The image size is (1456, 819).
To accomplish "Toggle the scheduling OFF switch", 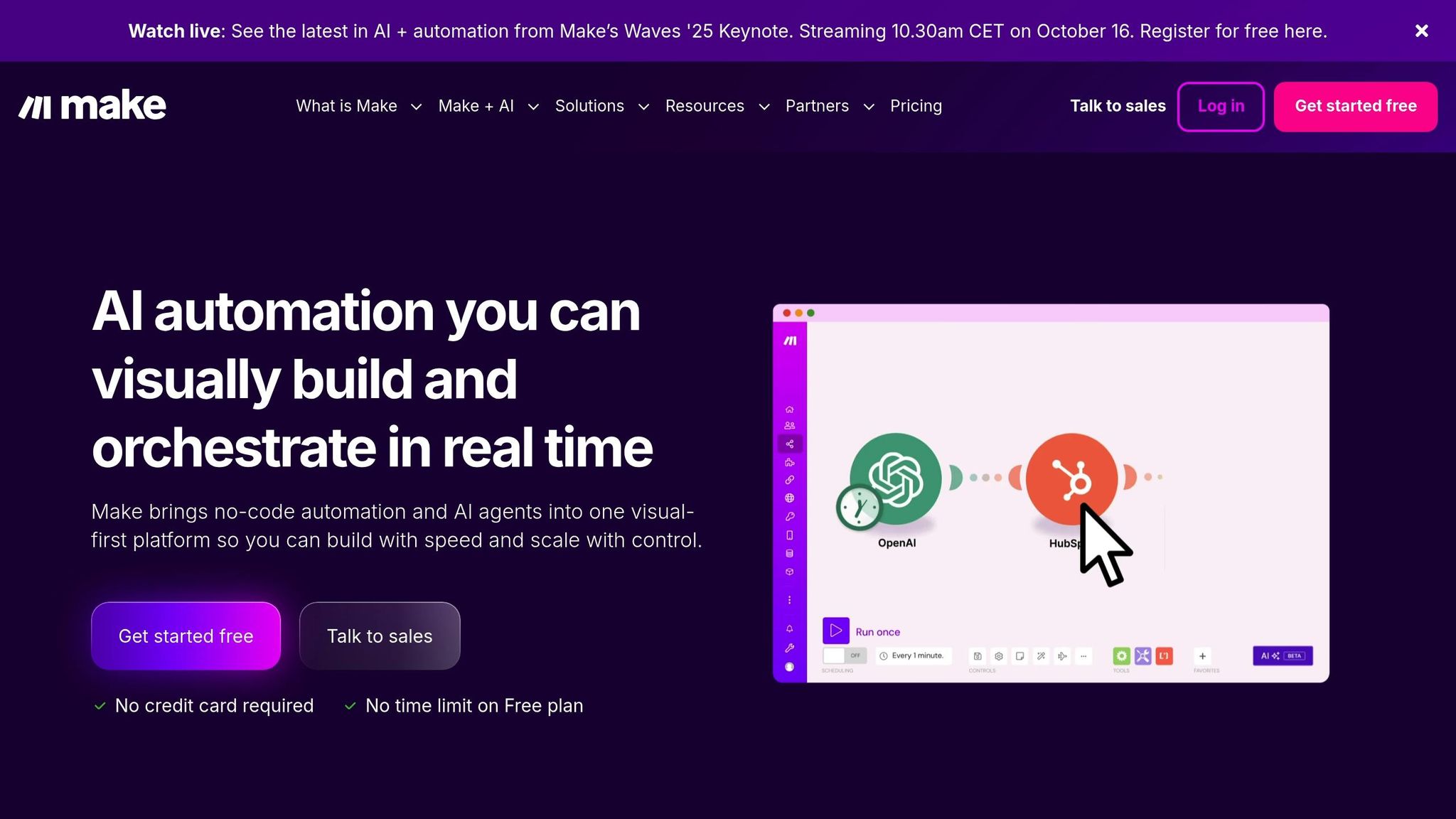I will 844,655.
